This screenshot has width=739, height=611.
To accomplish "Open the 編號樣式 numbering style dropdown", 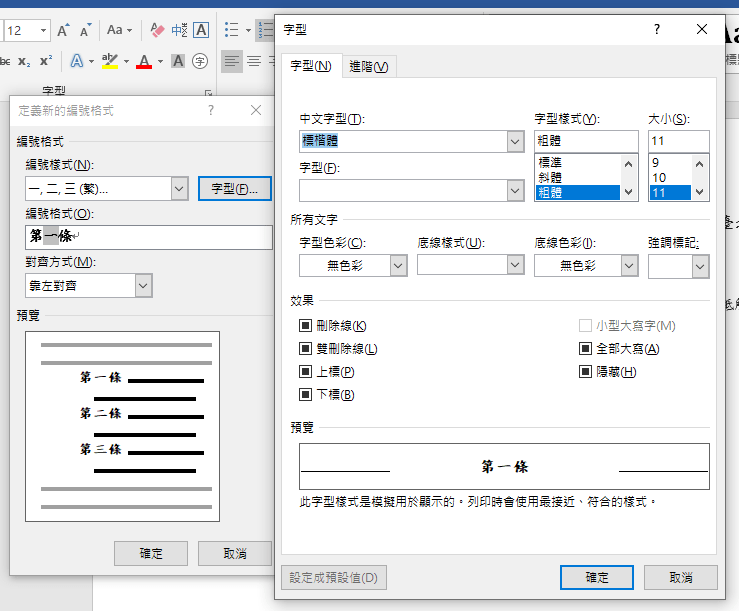I will (x=179, y=188).
